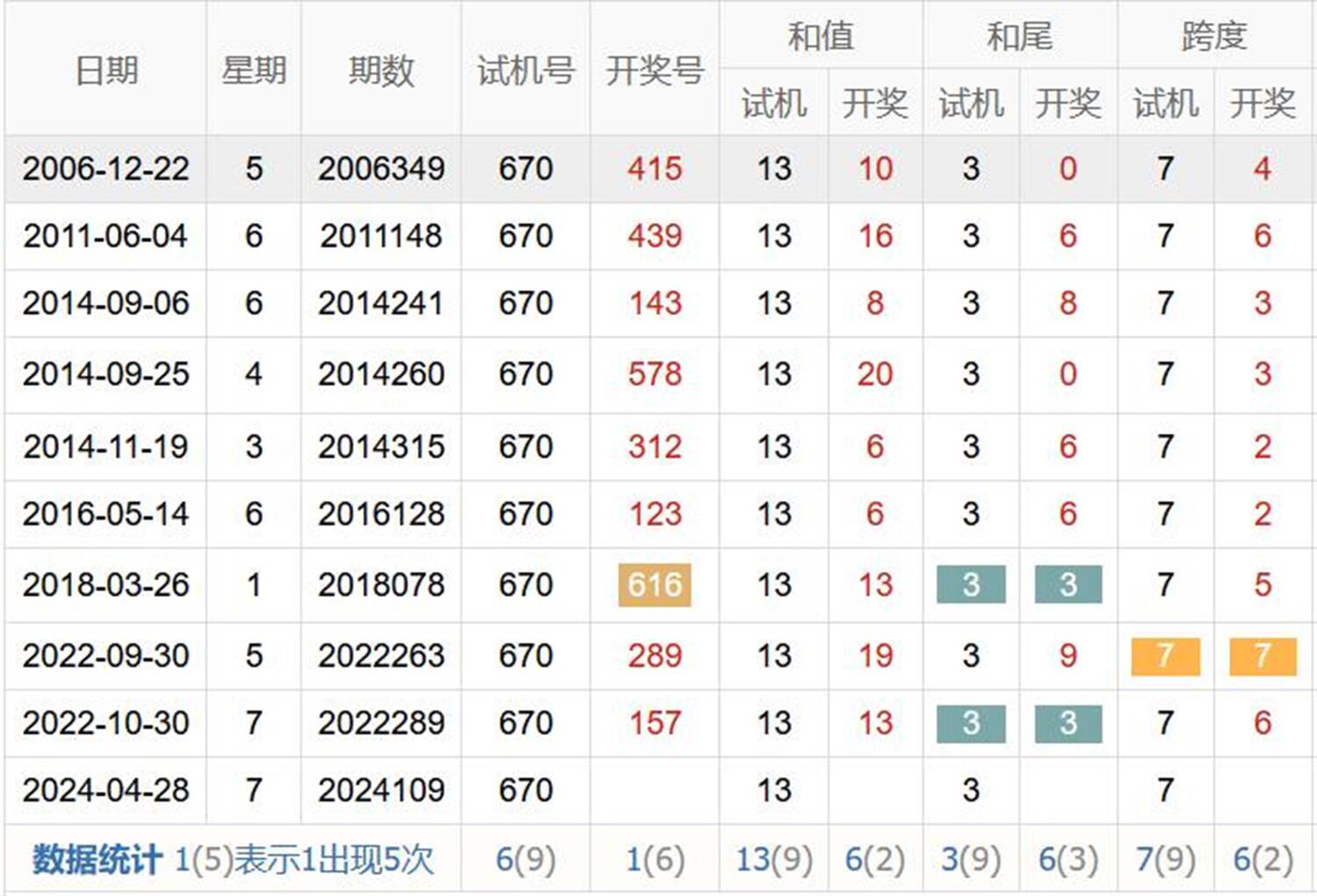Image resolution: width=1317 pixels, height=896 pixels.
Task: Click winning number 439
Action: [654, 236]
